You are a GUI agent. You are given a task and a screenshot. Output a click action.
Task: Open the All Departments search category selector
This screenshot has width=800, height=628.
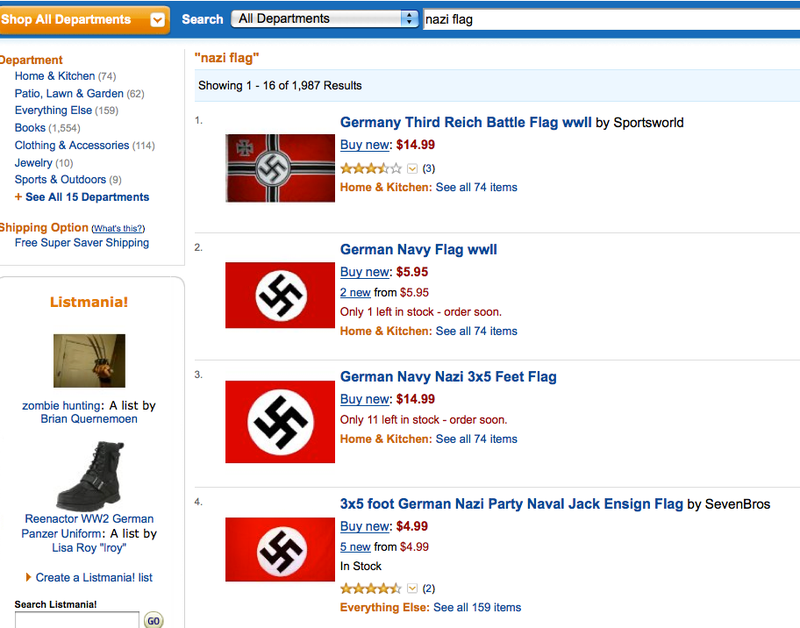324,19
